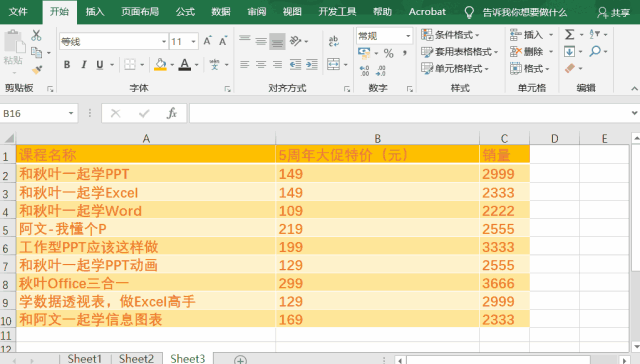Click the Insert Function fx button
Image resolution: width=640 pixels, height=364 pixels.
coord(172,113)
